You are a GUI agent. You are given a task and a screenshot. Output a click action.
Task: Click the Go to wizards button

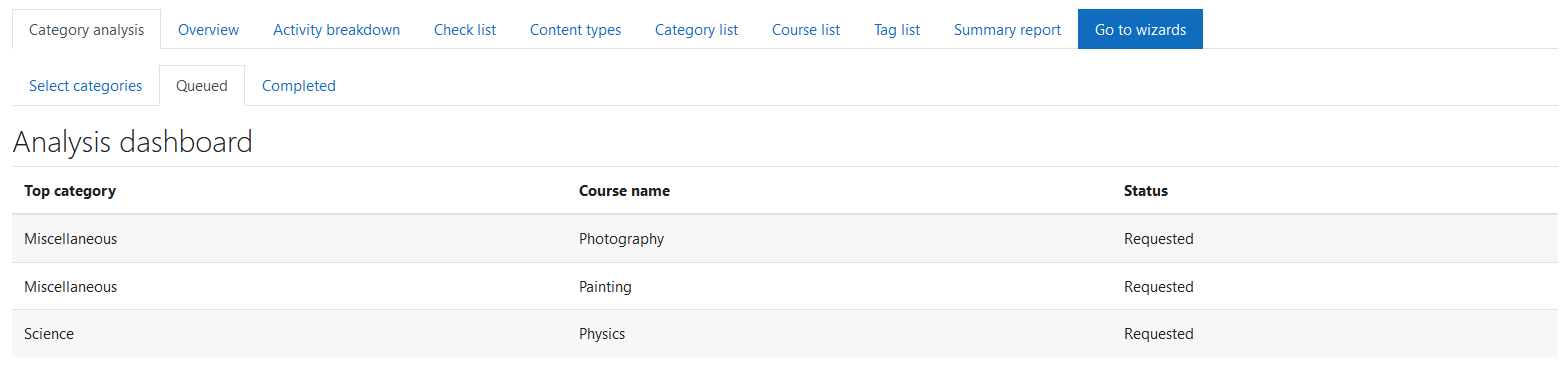1140,30
